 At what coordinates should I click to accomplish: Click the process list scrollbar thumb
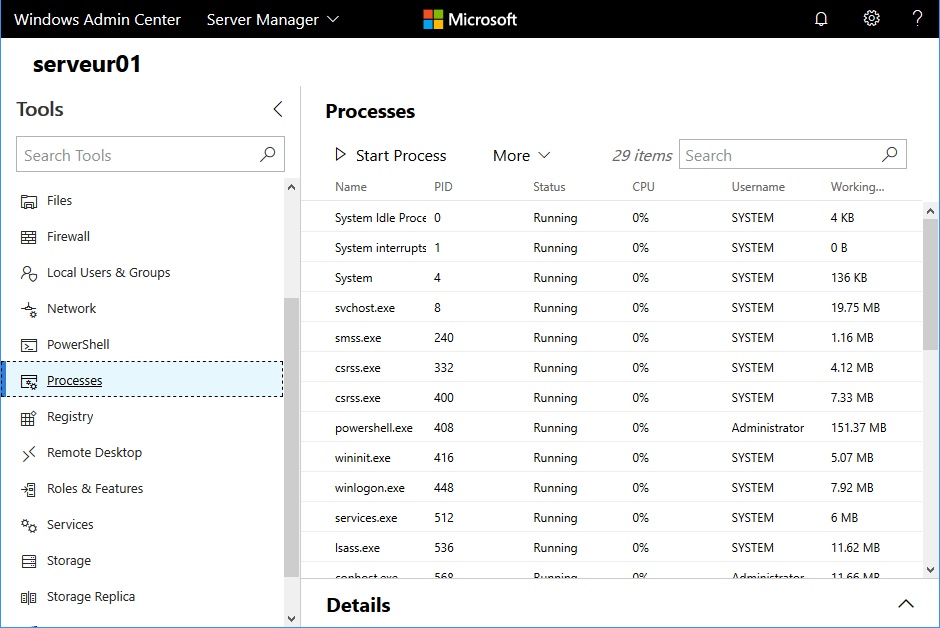click(930, 285)
